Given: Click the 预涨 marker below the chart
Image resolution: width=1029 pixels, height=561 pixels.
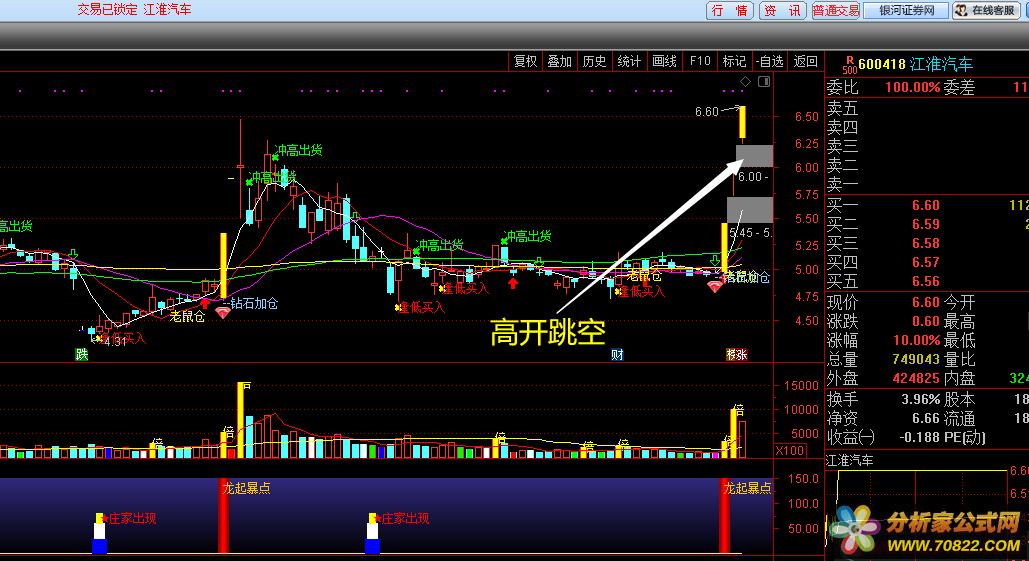Looking at the screenshot, I should tap(736, 355).
